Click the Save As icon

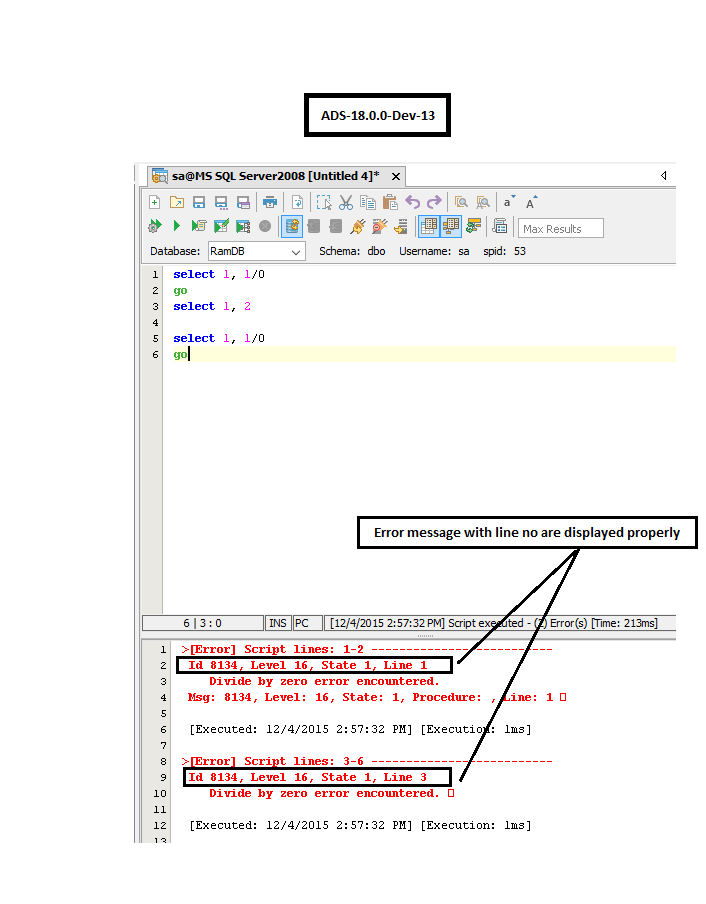click(221, 202)
